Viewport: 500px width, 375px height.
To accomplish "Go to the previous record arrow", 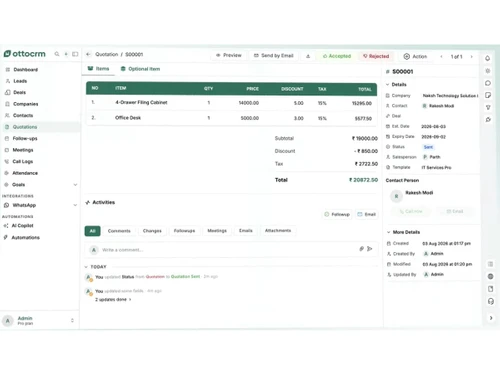I will 441,57.
